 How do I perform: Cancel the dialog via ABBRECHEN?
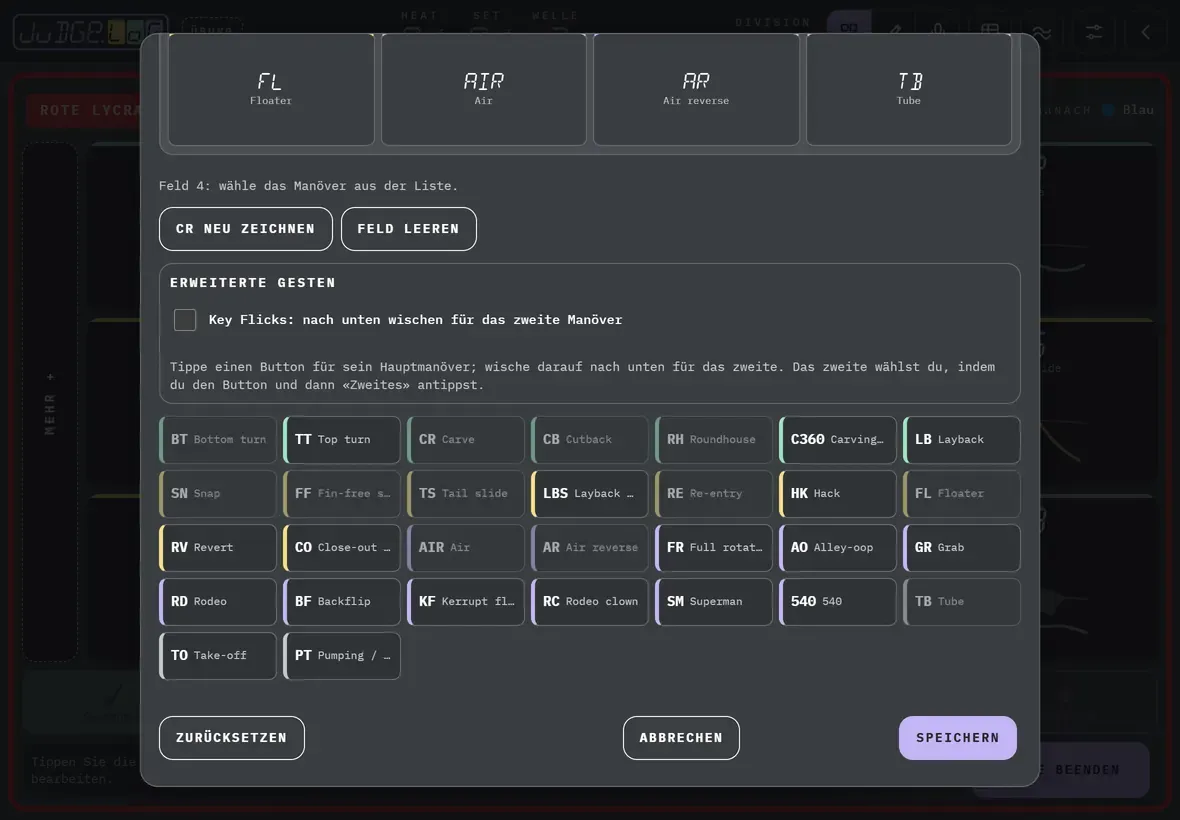tap(681, 738)
